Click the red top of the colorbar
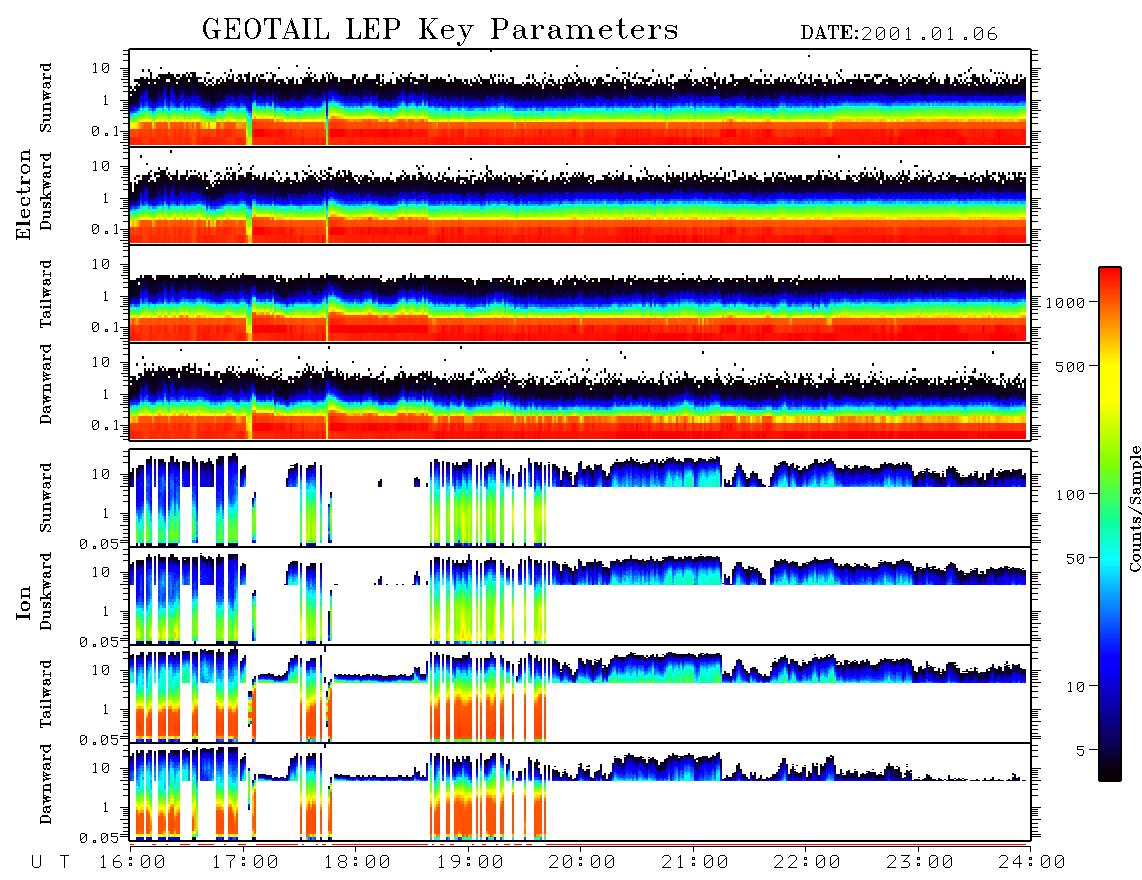The height and width of the screenshot is (880, 1142). [x=1110, y=277]
